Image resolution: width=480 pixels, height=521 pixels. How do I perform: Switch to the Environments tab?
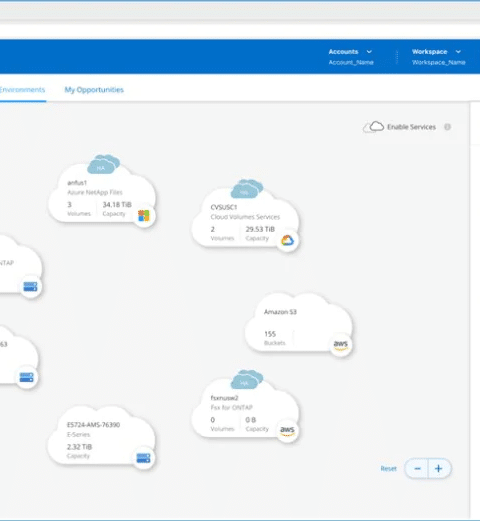pyautogui.click(x=22, y=90)
